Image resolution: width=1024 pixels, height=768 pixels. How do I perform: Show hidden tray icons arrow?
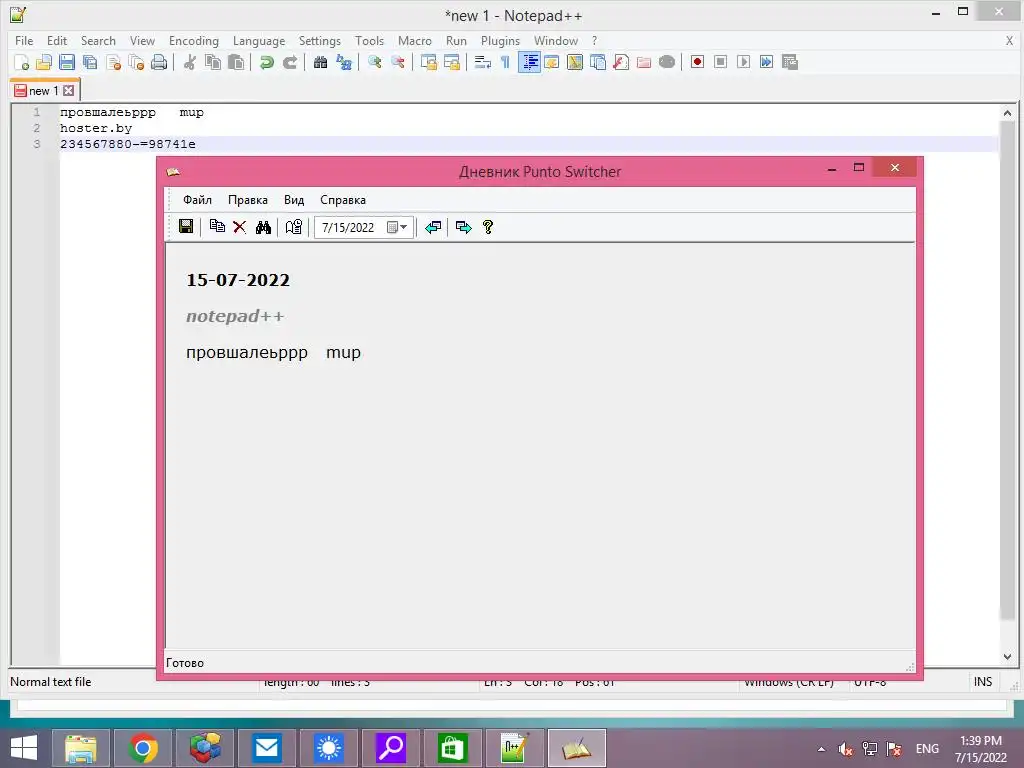(x=821, y=749)
